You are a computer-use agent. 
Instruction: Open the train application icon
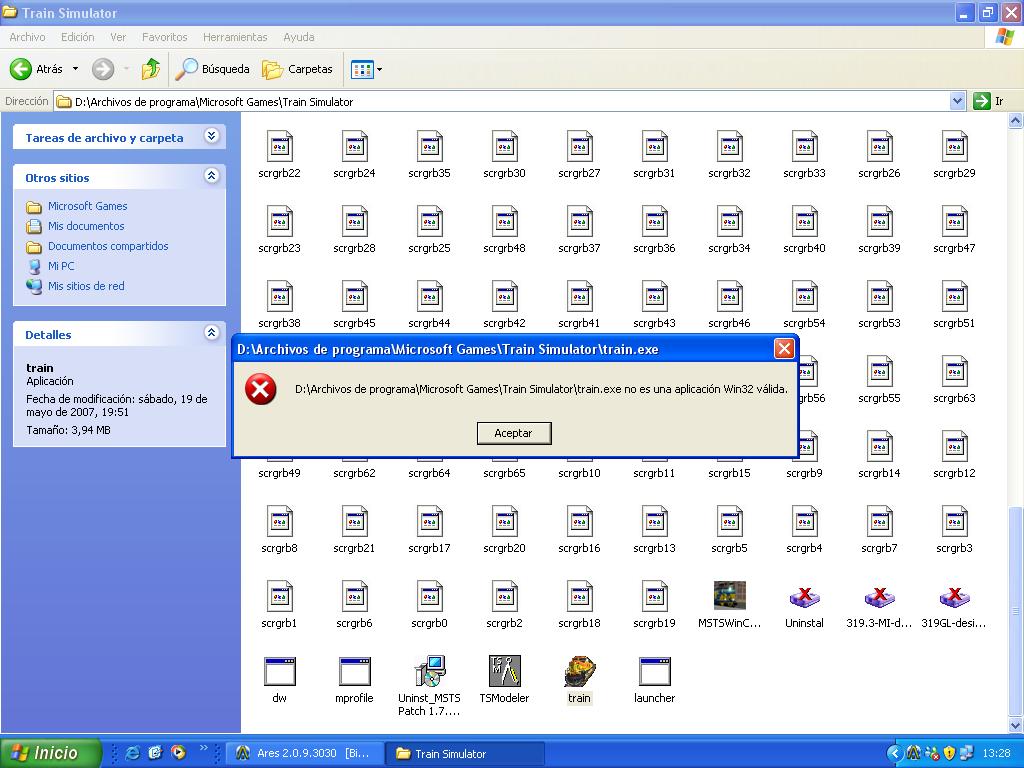(579, 672)
